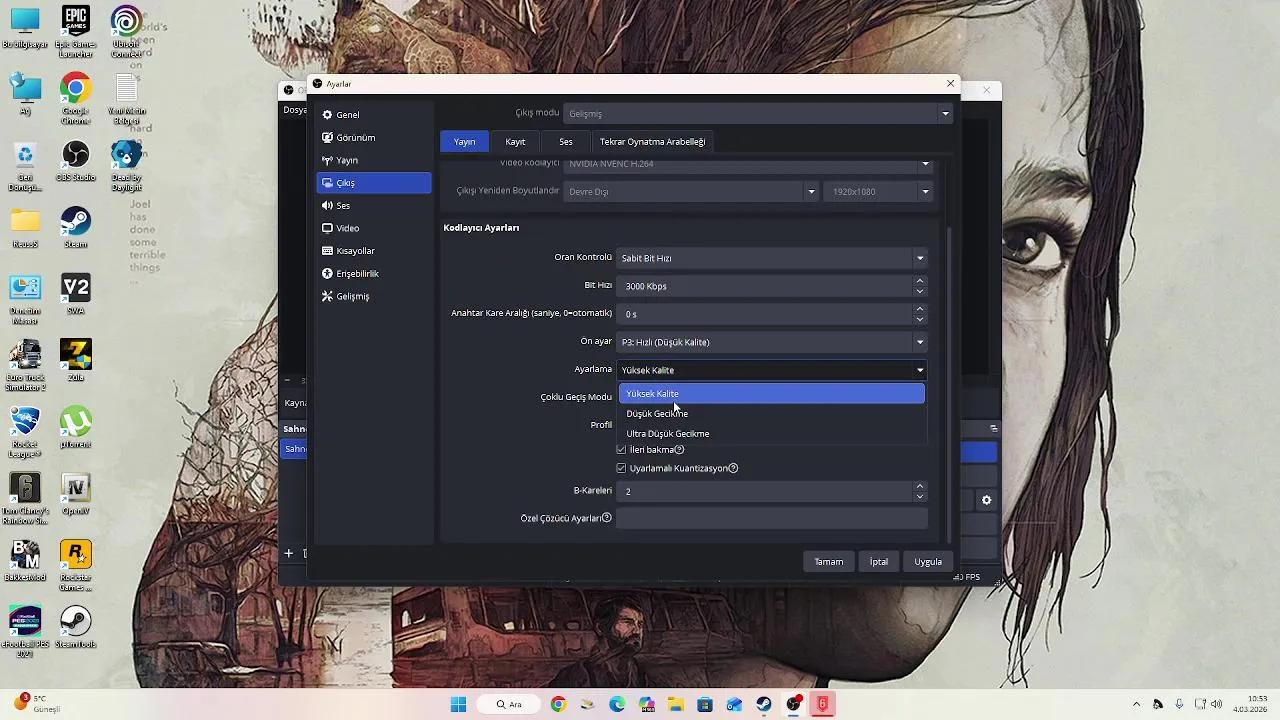Open the Kısayollar settings category

coord(355,251)
